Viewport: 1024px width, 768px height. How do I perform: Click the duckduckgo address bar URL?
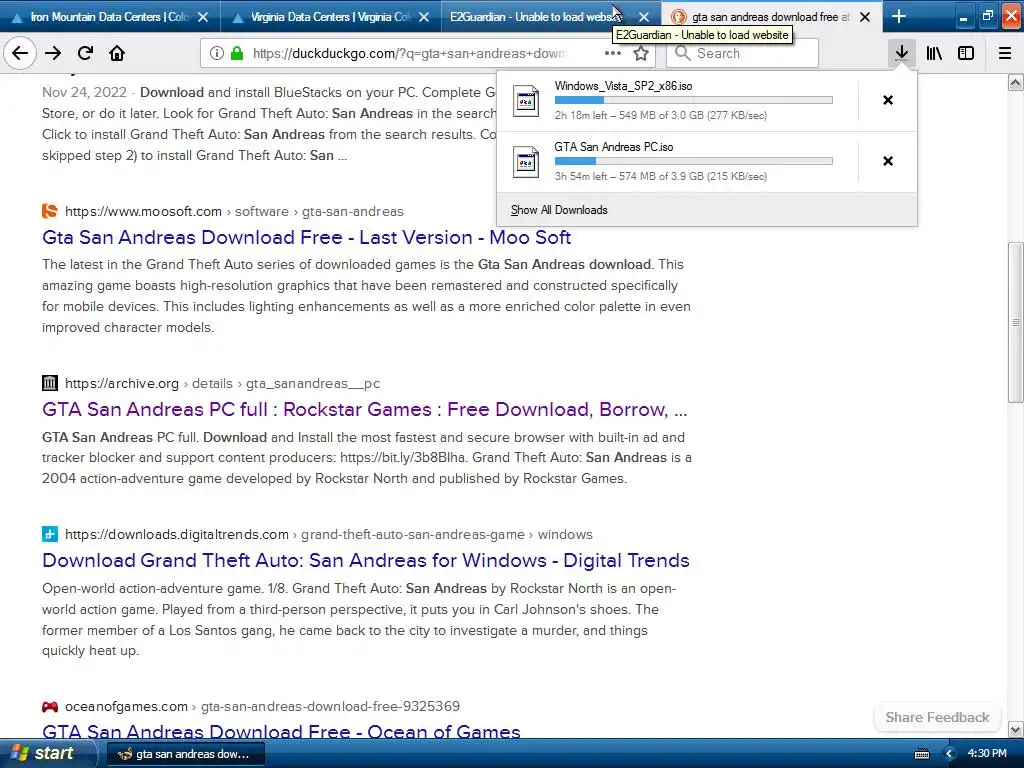click(409, 54)
